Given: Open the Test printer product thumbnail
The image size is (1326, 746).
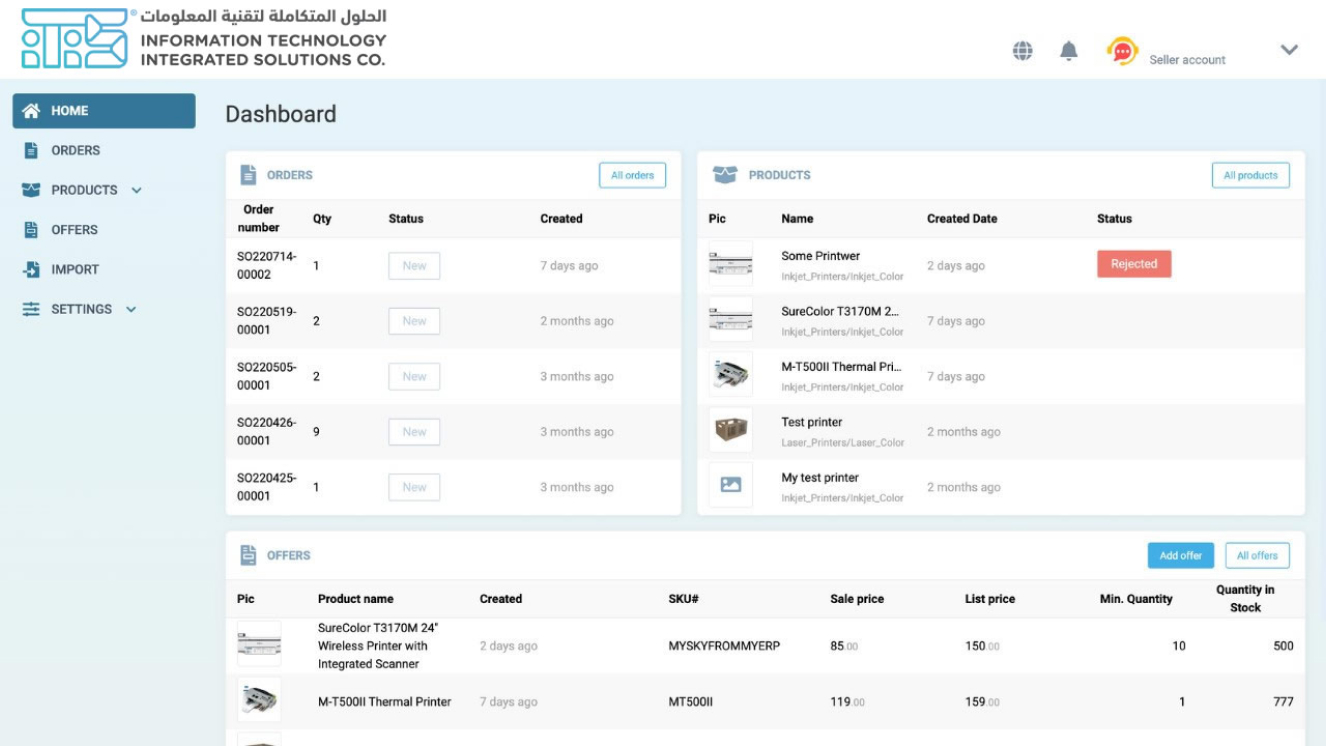Looking at the screenshot, I should (x=730, y=430).
